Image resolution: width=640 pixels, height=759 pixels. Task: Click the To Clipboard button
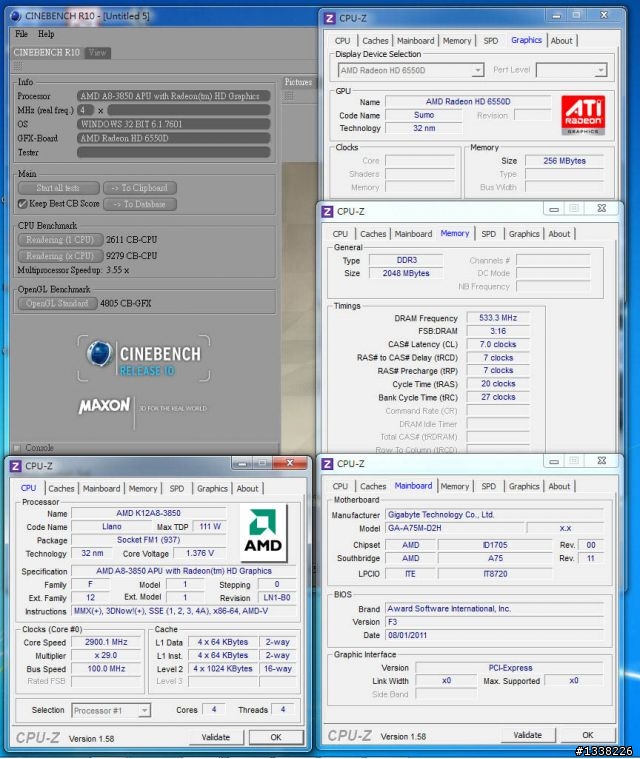pyautogui.click(x=140, y=188)
